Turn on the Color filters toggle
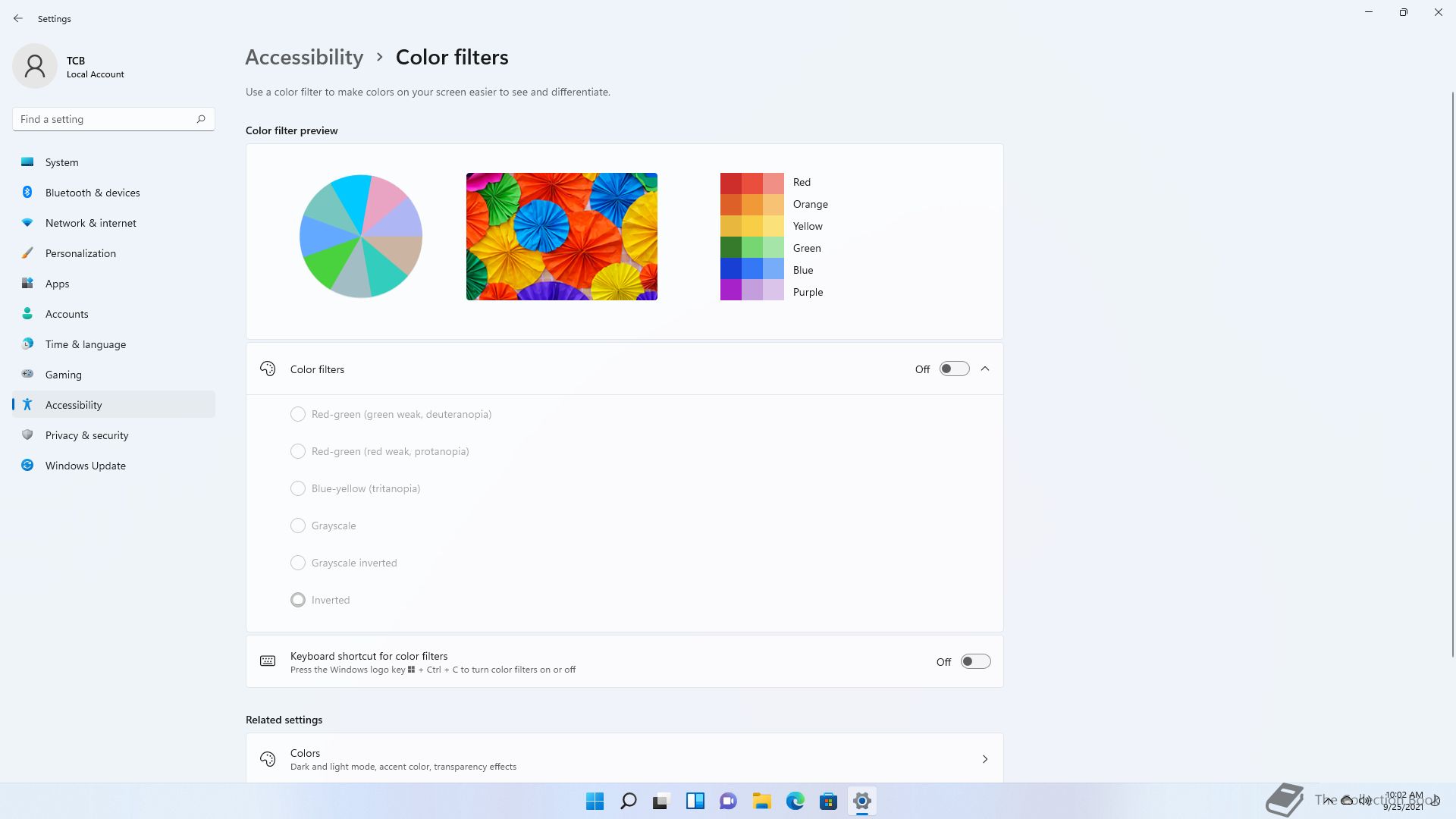This screenshot has width=1456, height=819. tap(955, 369)
